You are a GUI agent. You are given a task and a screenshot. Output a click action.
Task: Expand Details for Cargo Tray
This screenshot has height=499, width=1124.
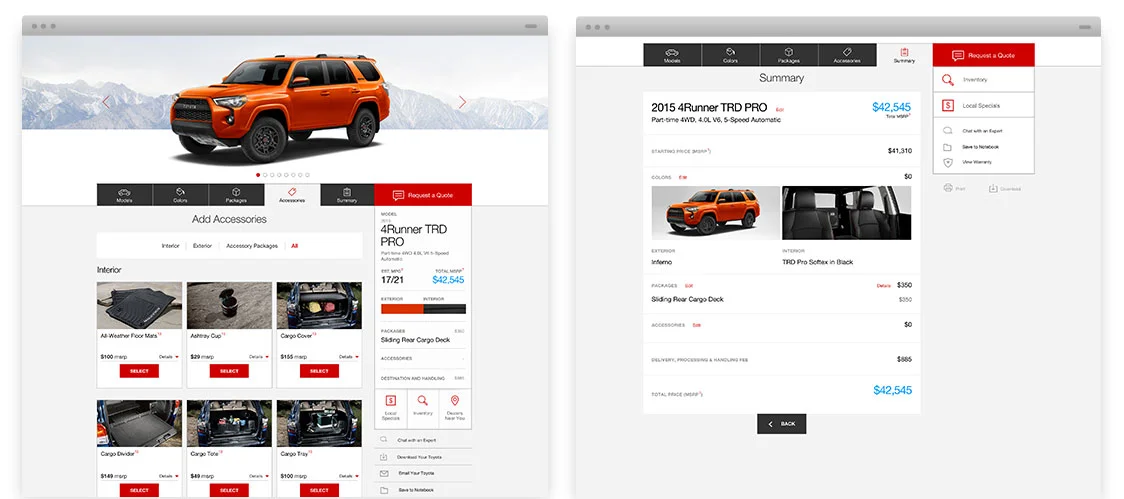pyautogui.click(x=349, y=475)
